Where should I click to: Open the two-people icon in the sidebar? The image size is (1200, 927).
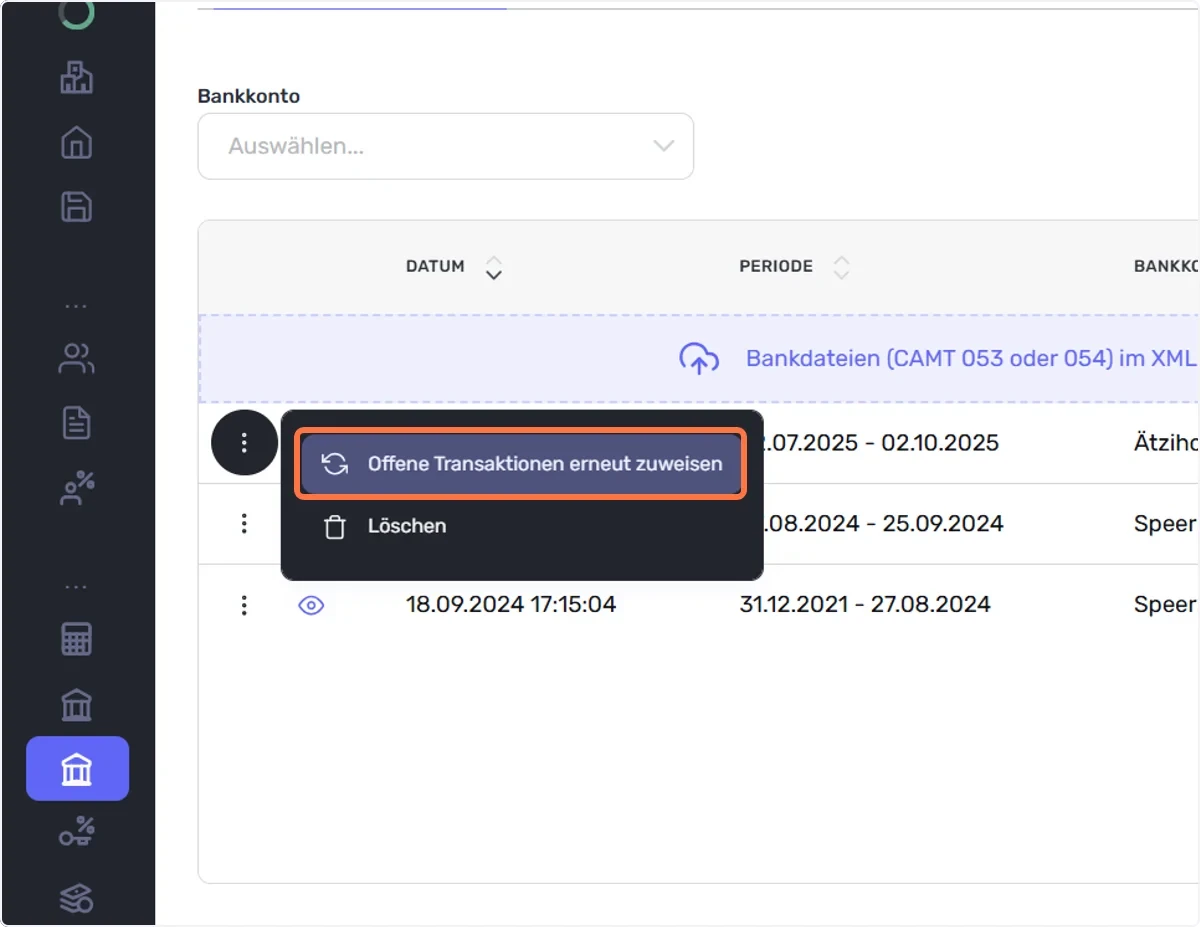click(x=77, y=358)
